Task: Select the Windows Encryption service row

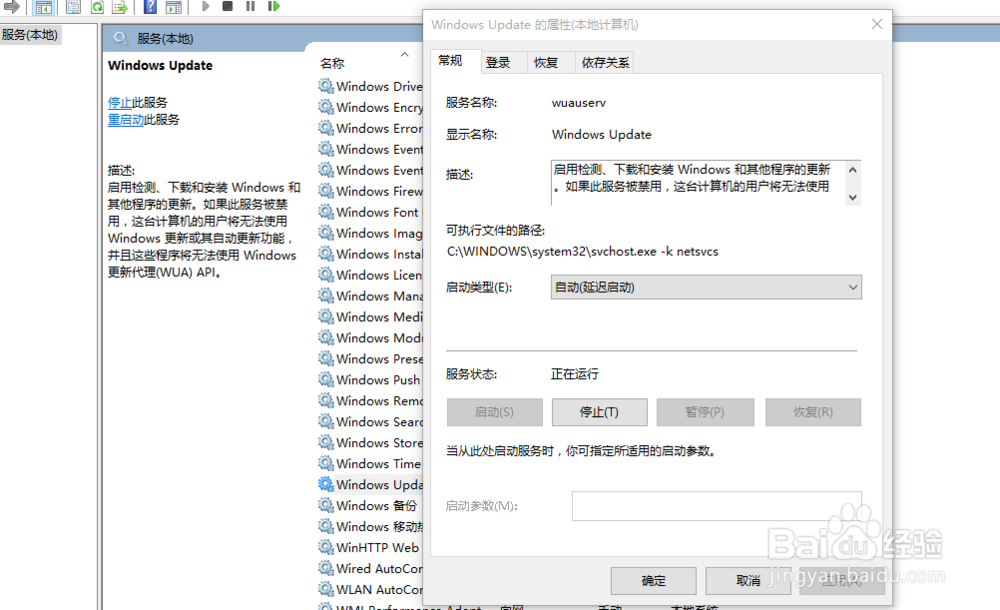Action: tap(371, 107)
